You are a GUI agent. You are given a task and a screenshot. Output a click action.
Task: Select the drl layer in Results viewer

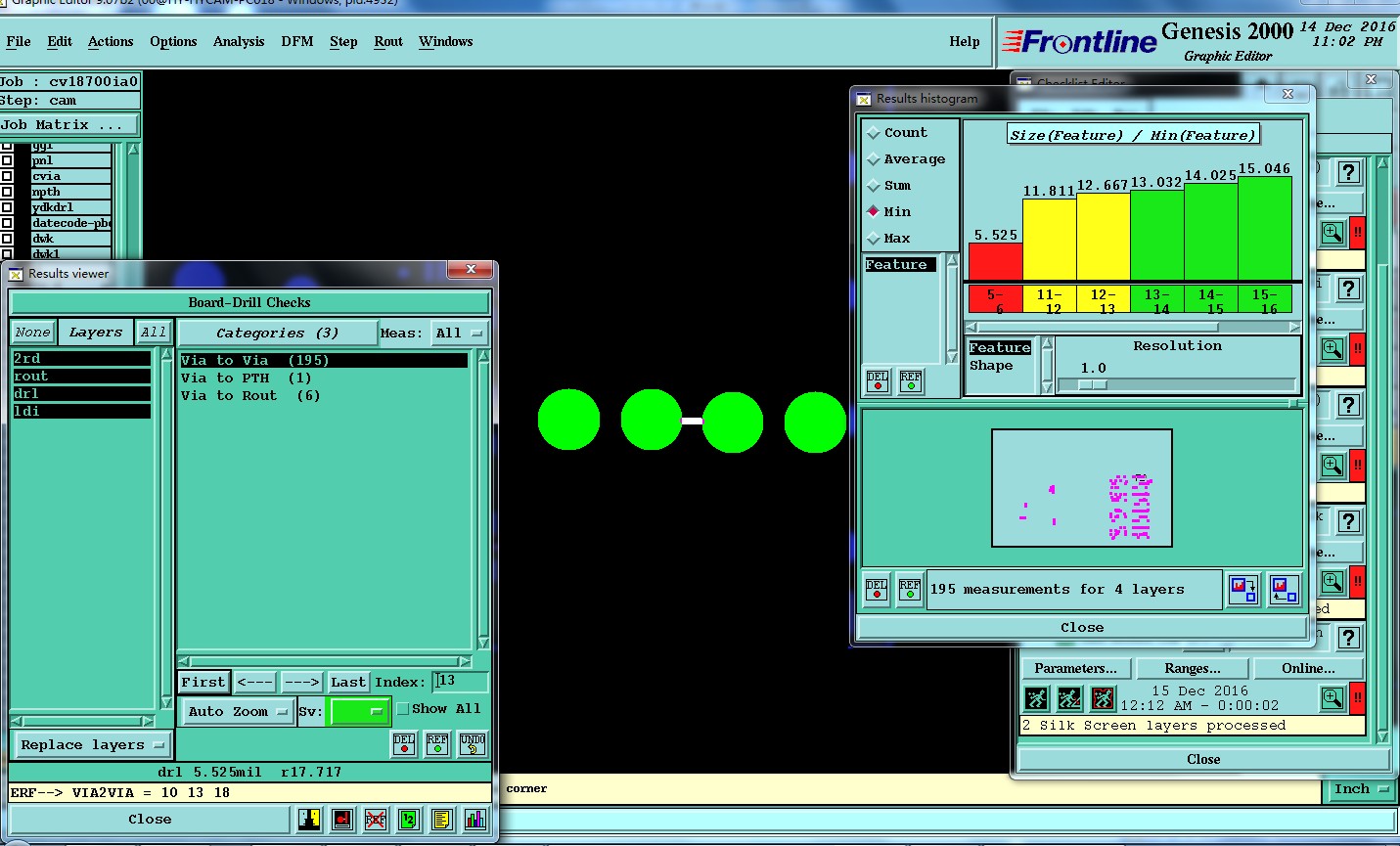coord(81,394)
